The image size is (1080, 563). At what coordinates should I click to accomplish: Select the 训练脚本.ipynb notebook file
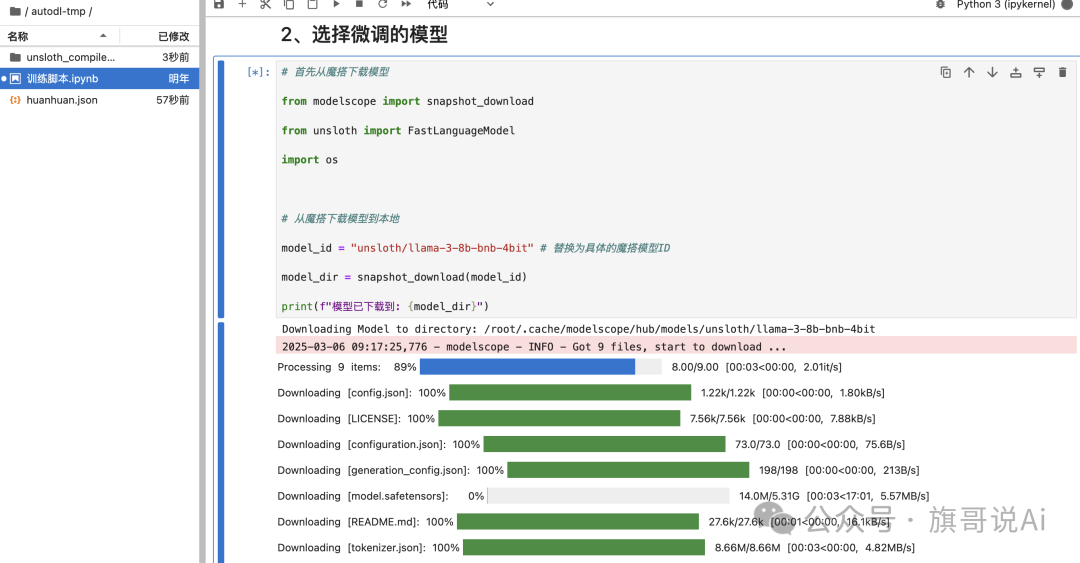(99, 79)
